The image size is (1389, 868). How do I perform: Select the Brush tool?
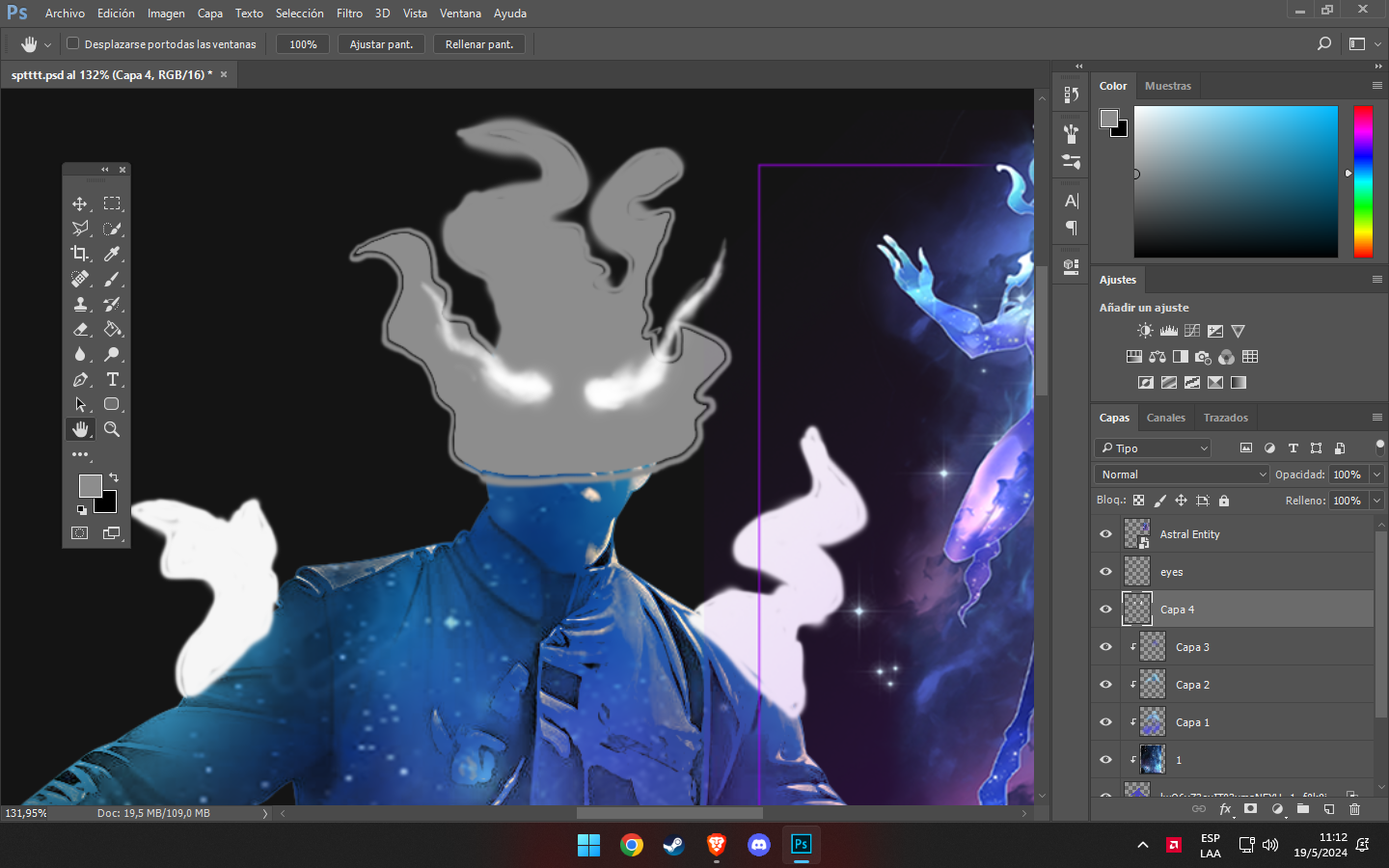[x=112, y=279]
